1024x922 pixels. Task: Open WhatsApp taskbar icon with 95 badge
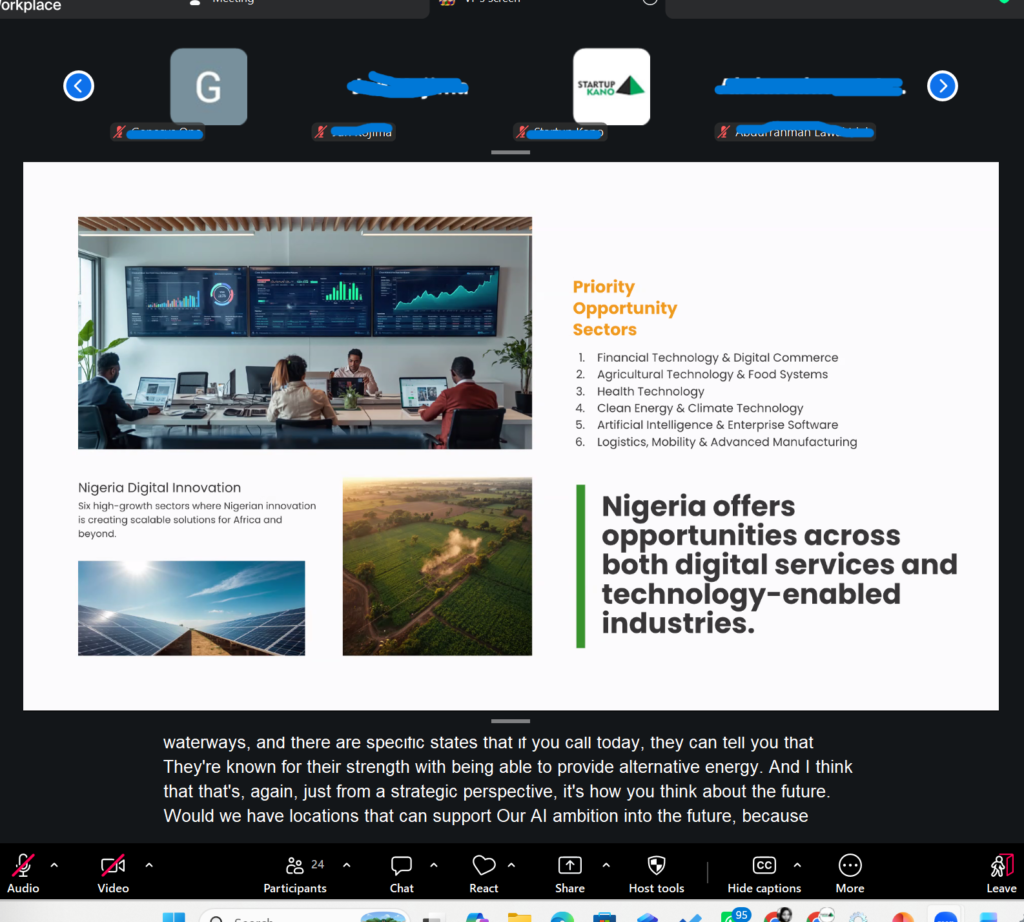[x=733, y=915]
